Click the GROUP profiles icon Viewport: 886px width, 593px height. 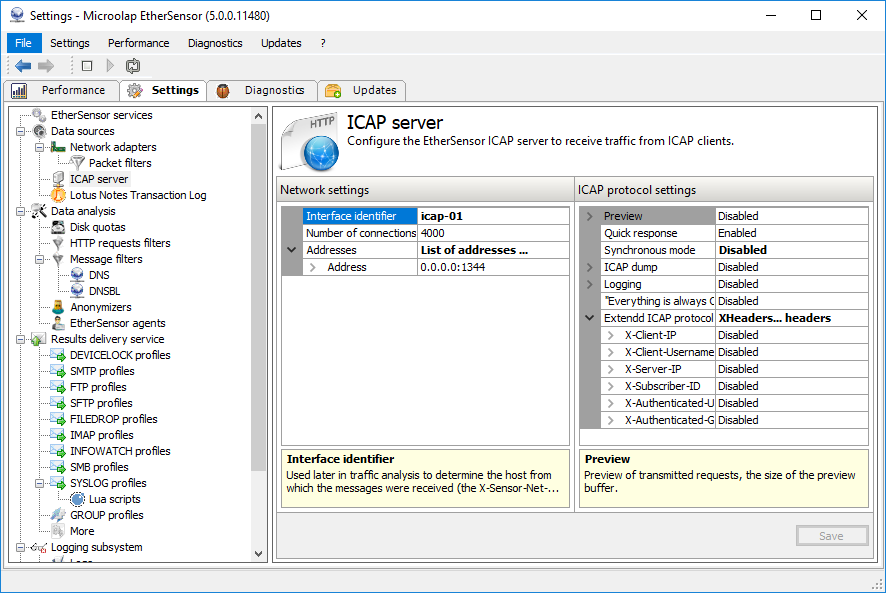[x=58, y=515]
